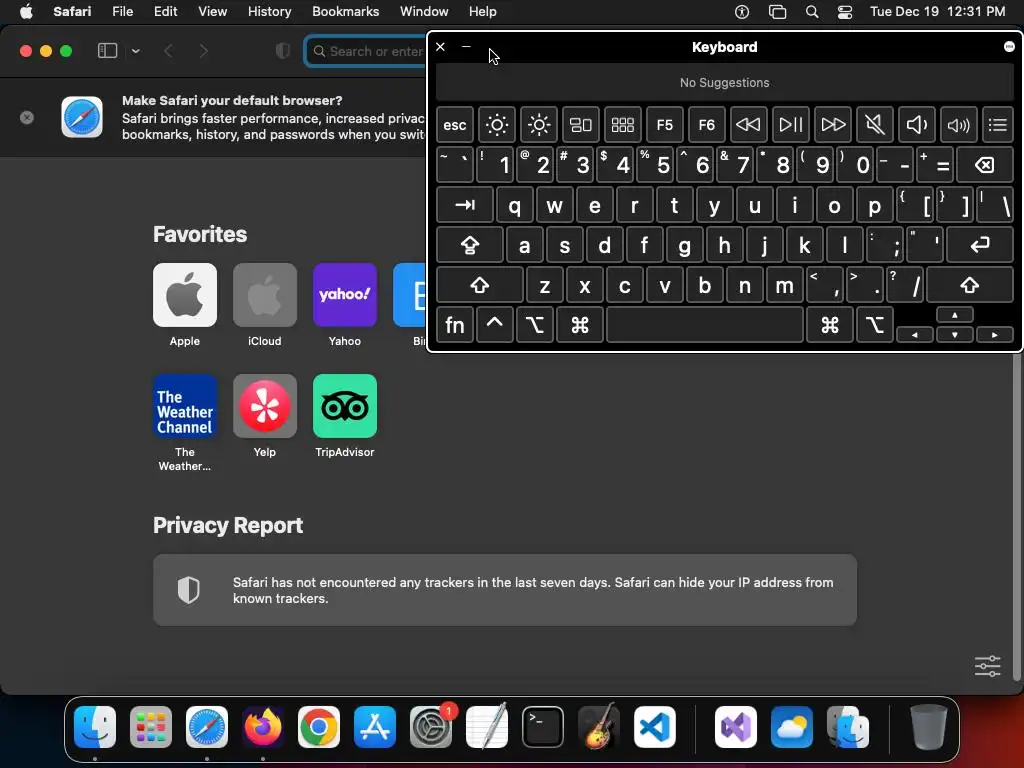Screen dimensions: 1024x768
Task: Tap the space bar on virtual keyboard
Action: [705, 325]
